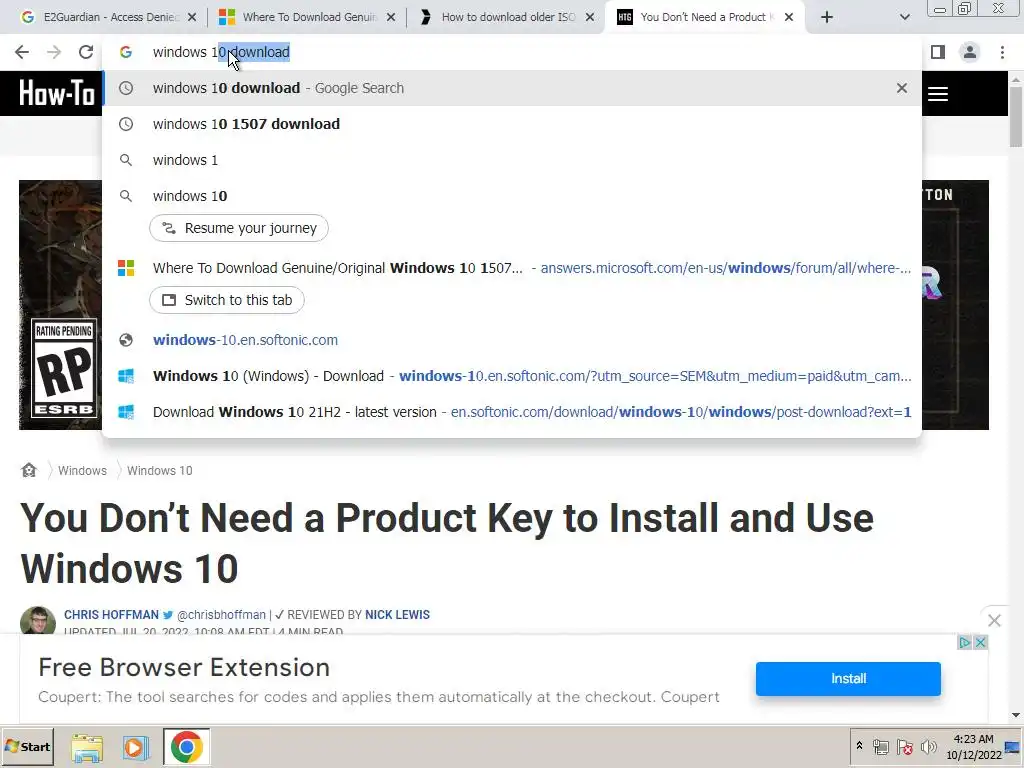Follow the Windows breadcrumb link
This screenshot has width=1024, height=768.
click(82, 471)
